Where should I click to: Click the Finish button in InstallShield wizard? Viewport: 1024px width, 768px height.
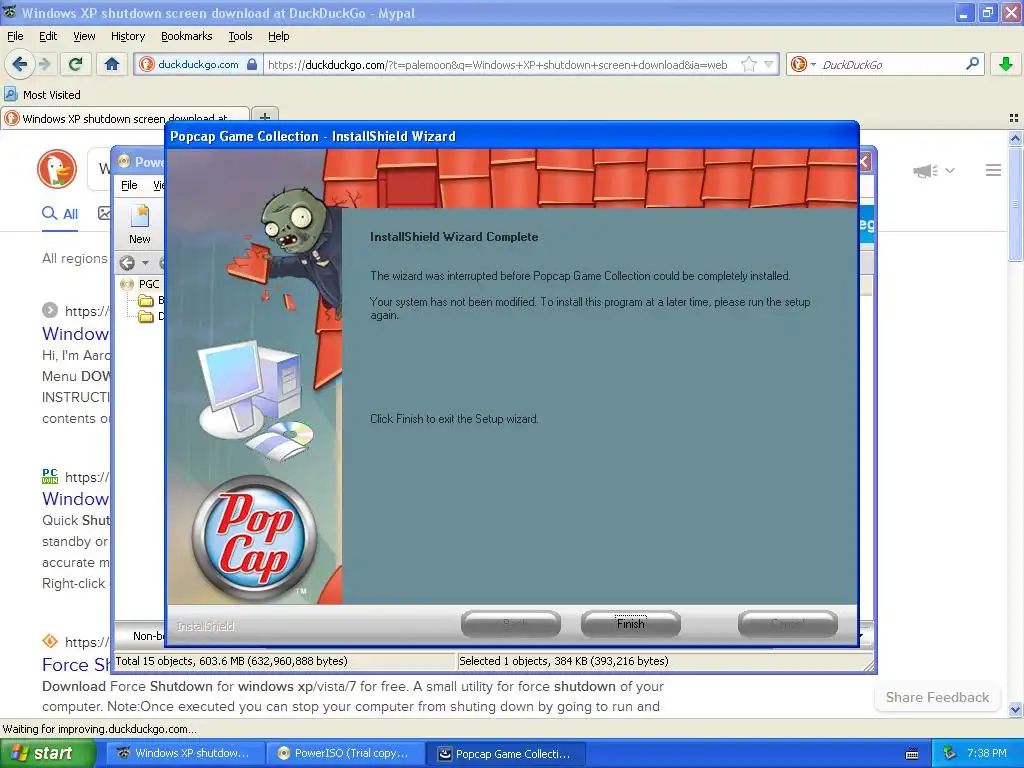[x=630, y=624]
